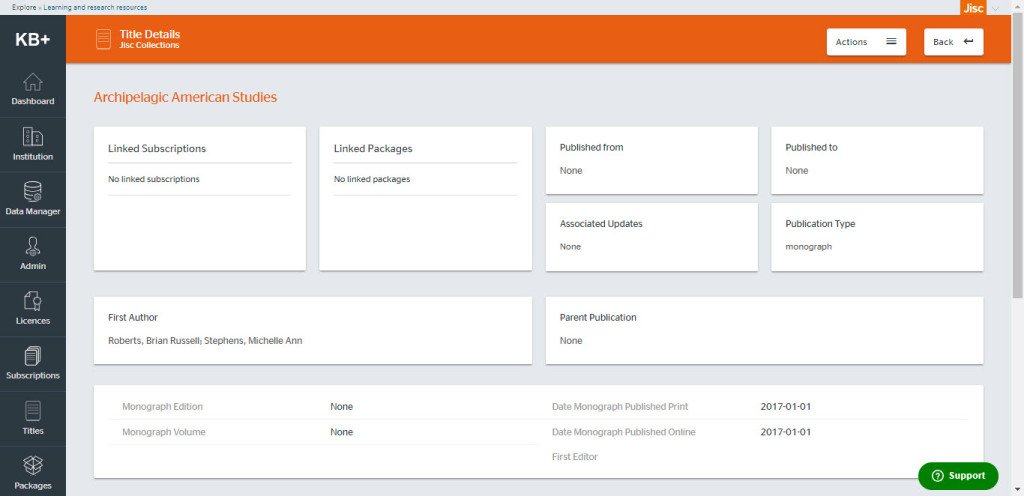1024x496 pixels.
Task: Click the Date Monograph Published Print value
Action: (786, 407)
